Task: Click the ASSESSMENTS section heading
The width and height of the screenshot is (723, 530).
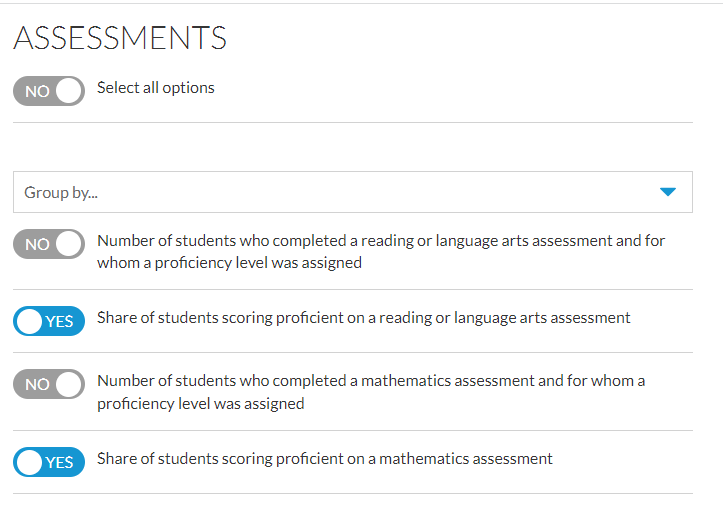Action: (120, 37)
